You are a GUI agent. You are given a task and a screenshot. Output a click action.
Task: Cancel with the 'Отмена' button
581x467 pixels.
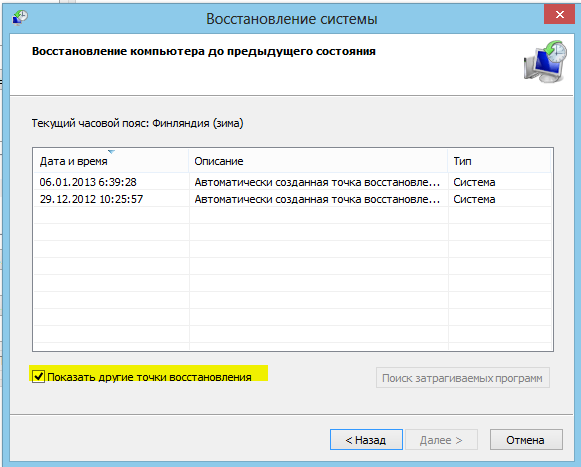point(526,440)
